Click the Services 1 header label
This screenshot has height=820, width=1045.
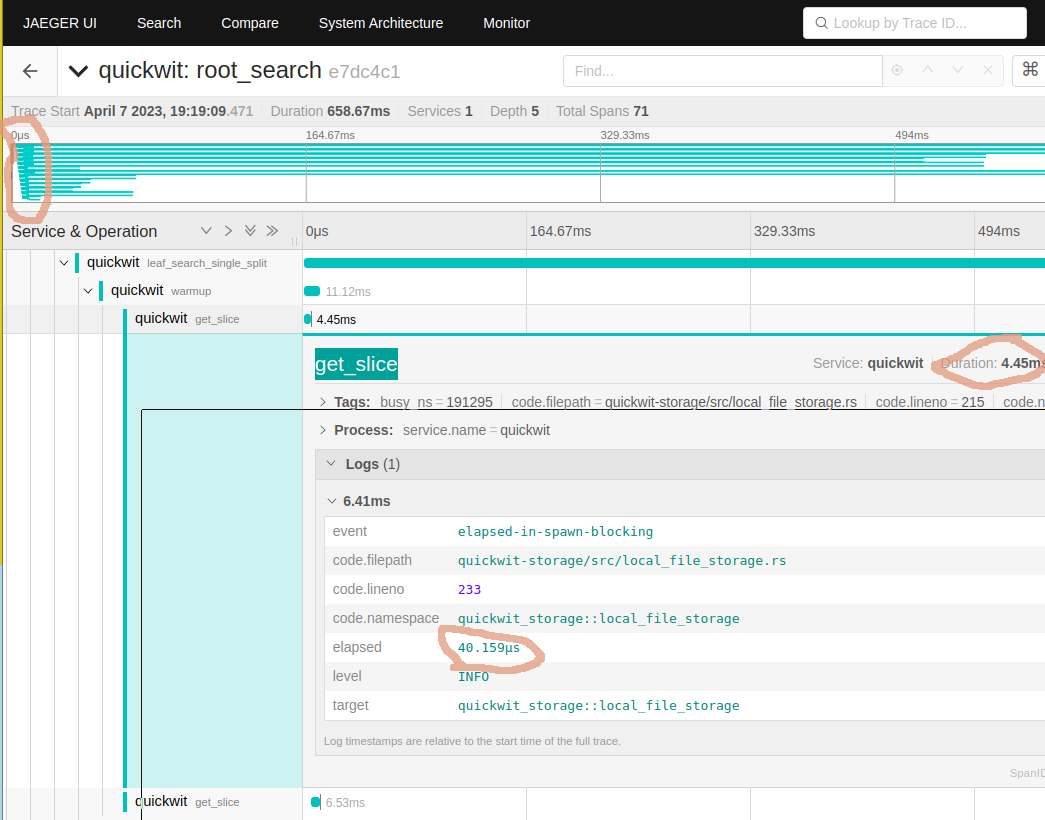(x=440, y=111)
